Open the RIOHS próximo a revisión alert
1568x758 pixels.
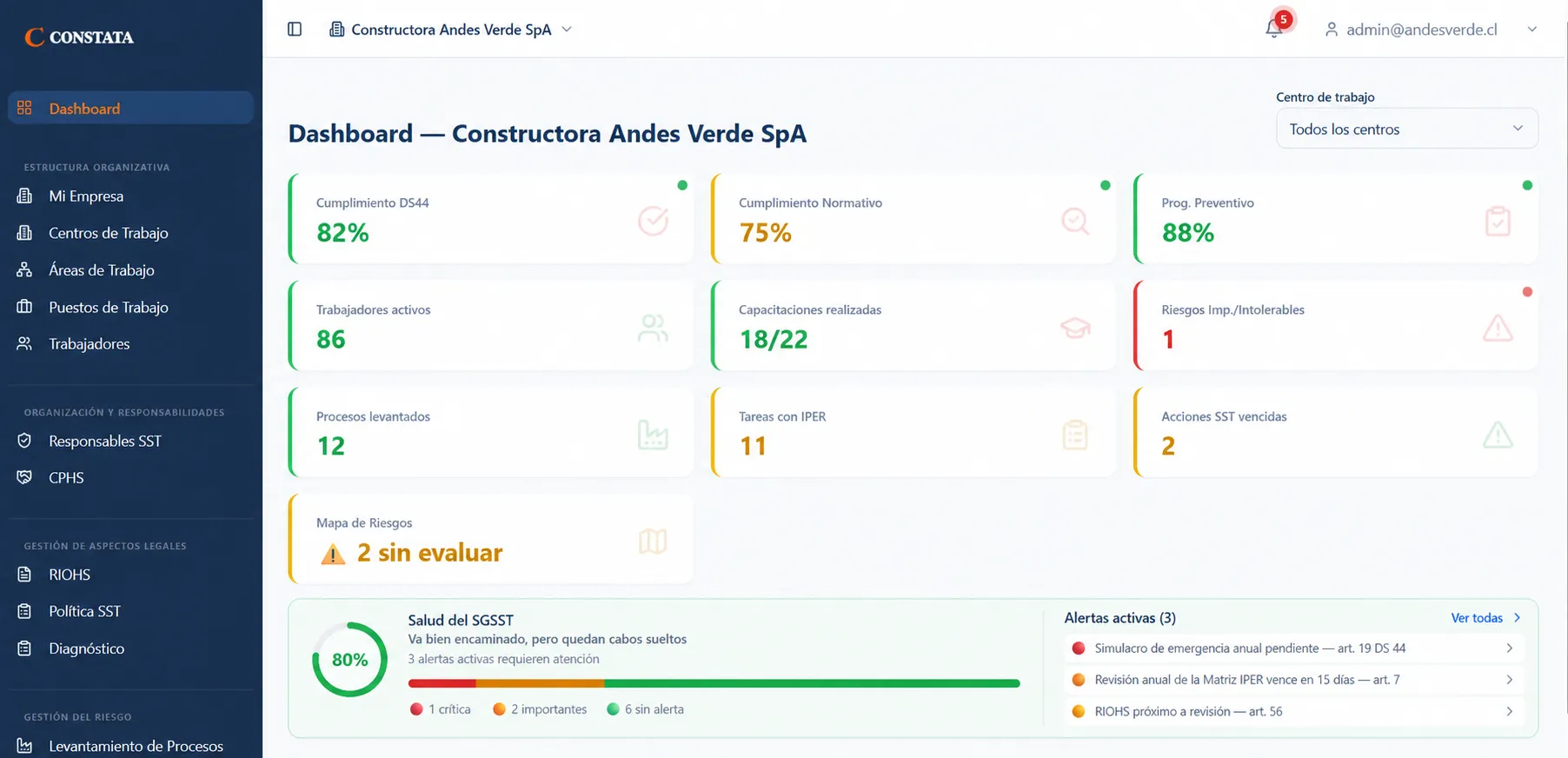point(1293,711)
